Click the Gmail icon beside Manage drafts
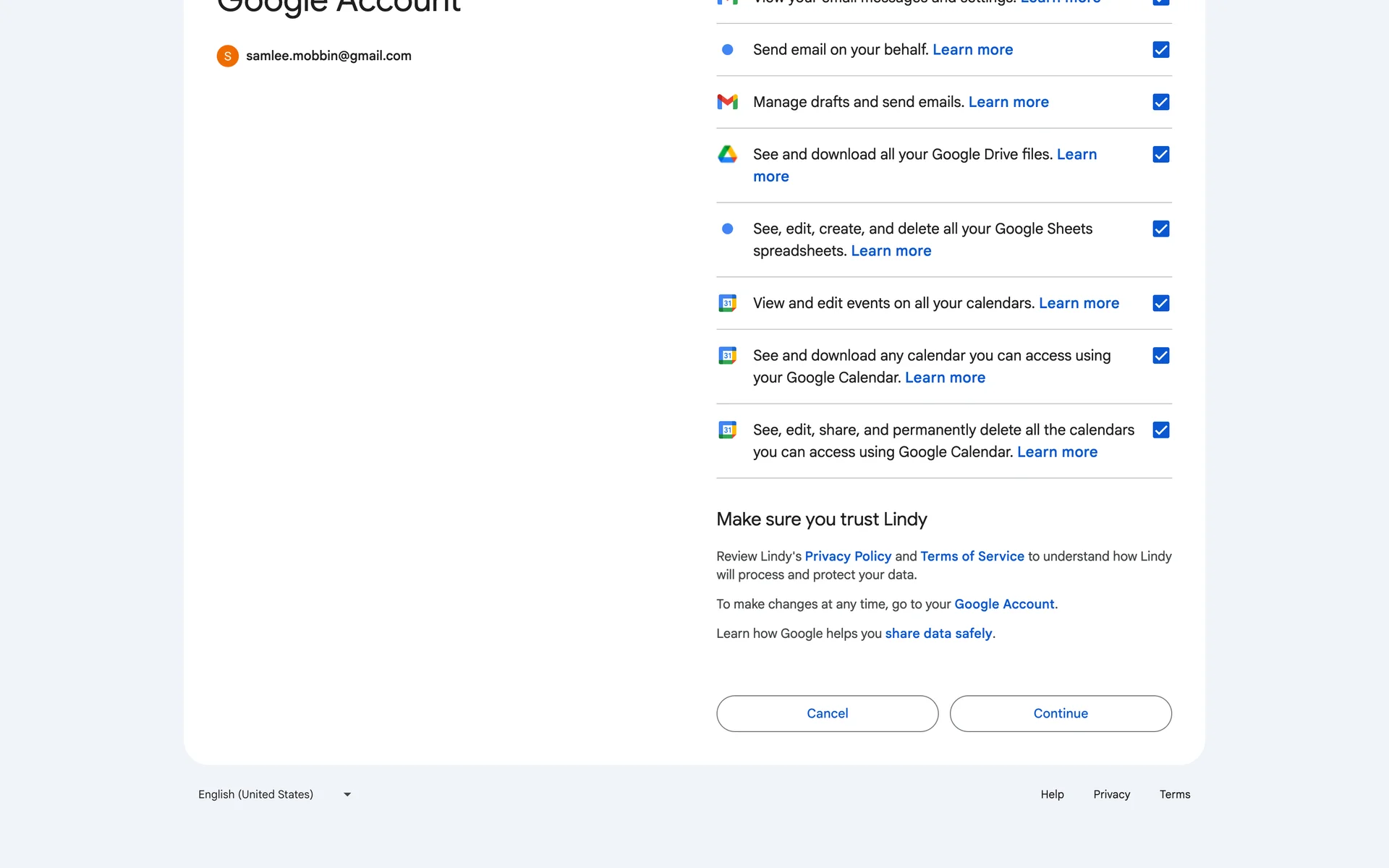Screen dimensions: 1389x868 click(727, 102)
